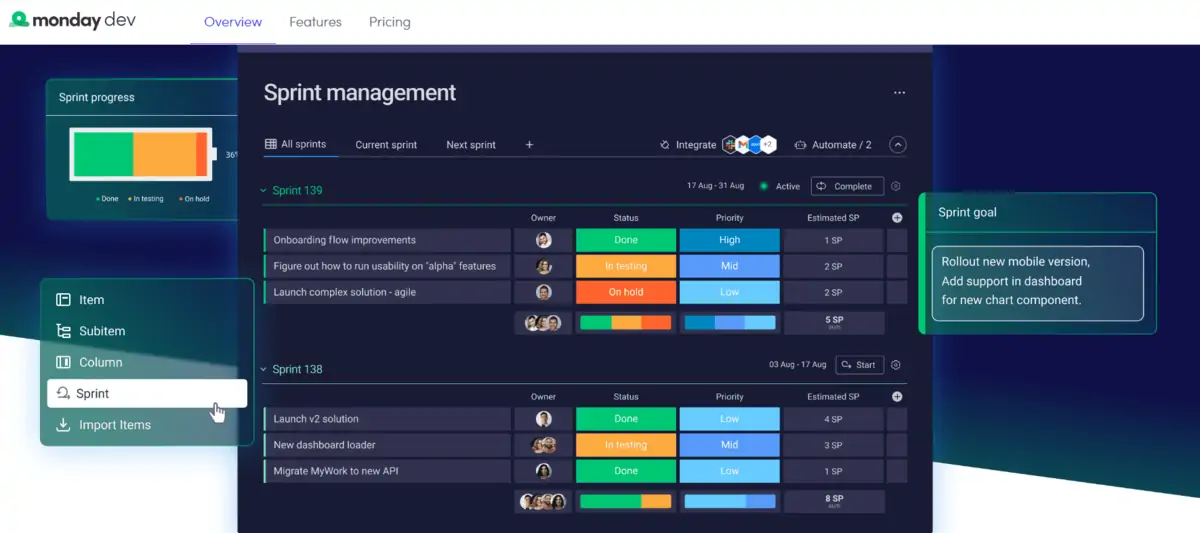Choose Sprint from the add menu

click(147, 393)
